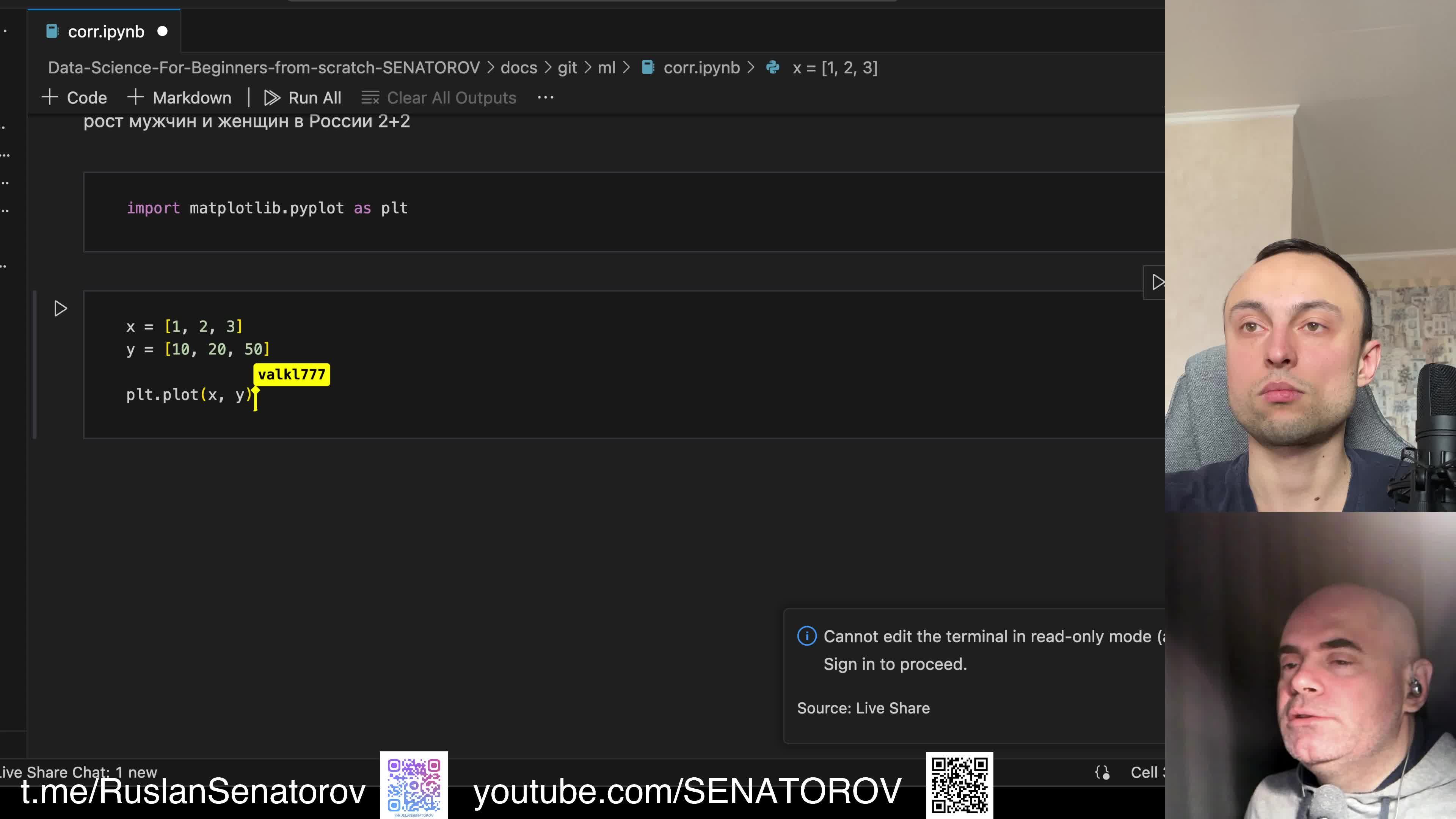Open the git breadcrumb segment

(x=567, y=68)
